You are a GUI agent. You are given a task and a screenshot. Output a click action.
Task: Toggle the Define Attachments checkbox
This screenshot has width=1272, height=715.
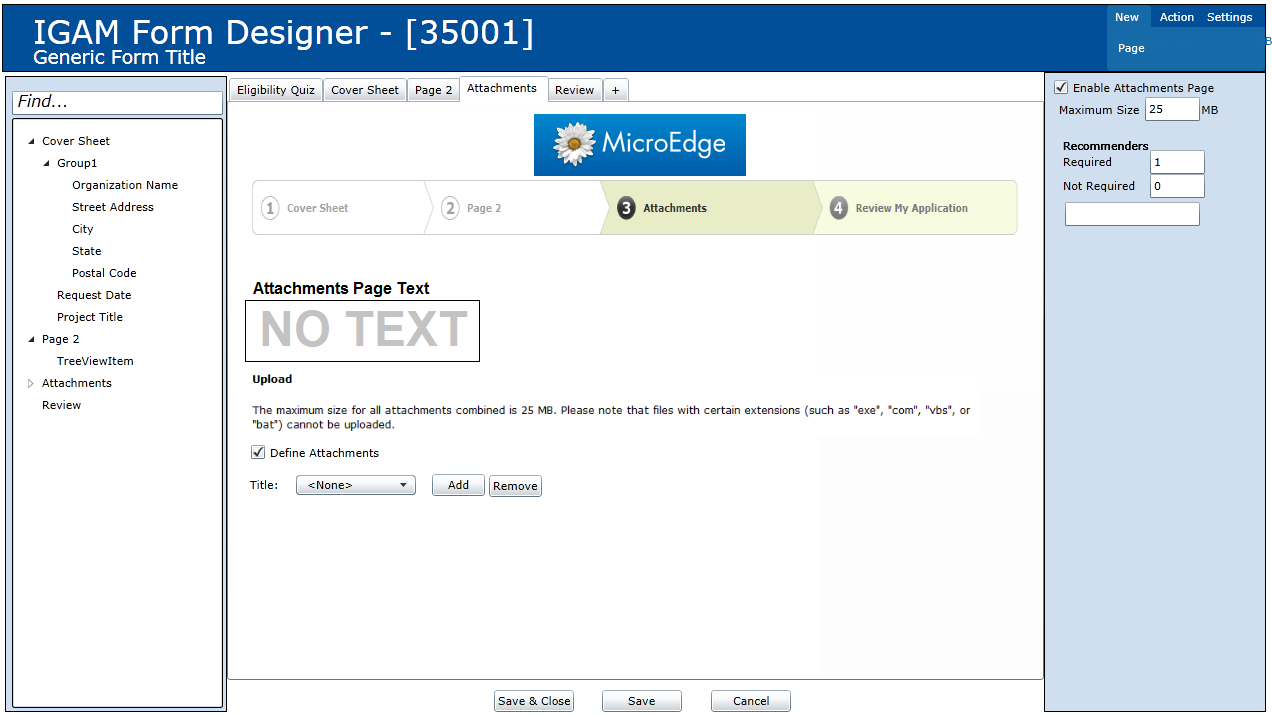coord(259,453)
